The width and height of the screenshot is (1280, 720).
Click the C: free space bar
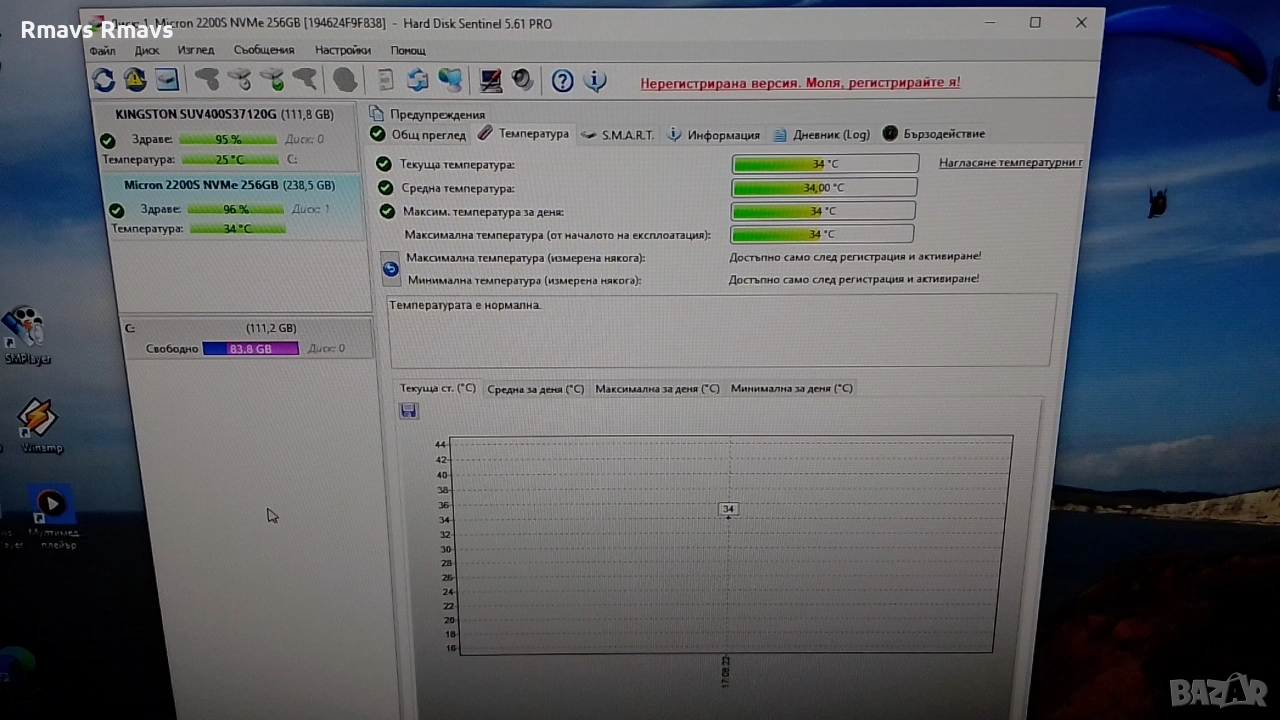point(250,349)
